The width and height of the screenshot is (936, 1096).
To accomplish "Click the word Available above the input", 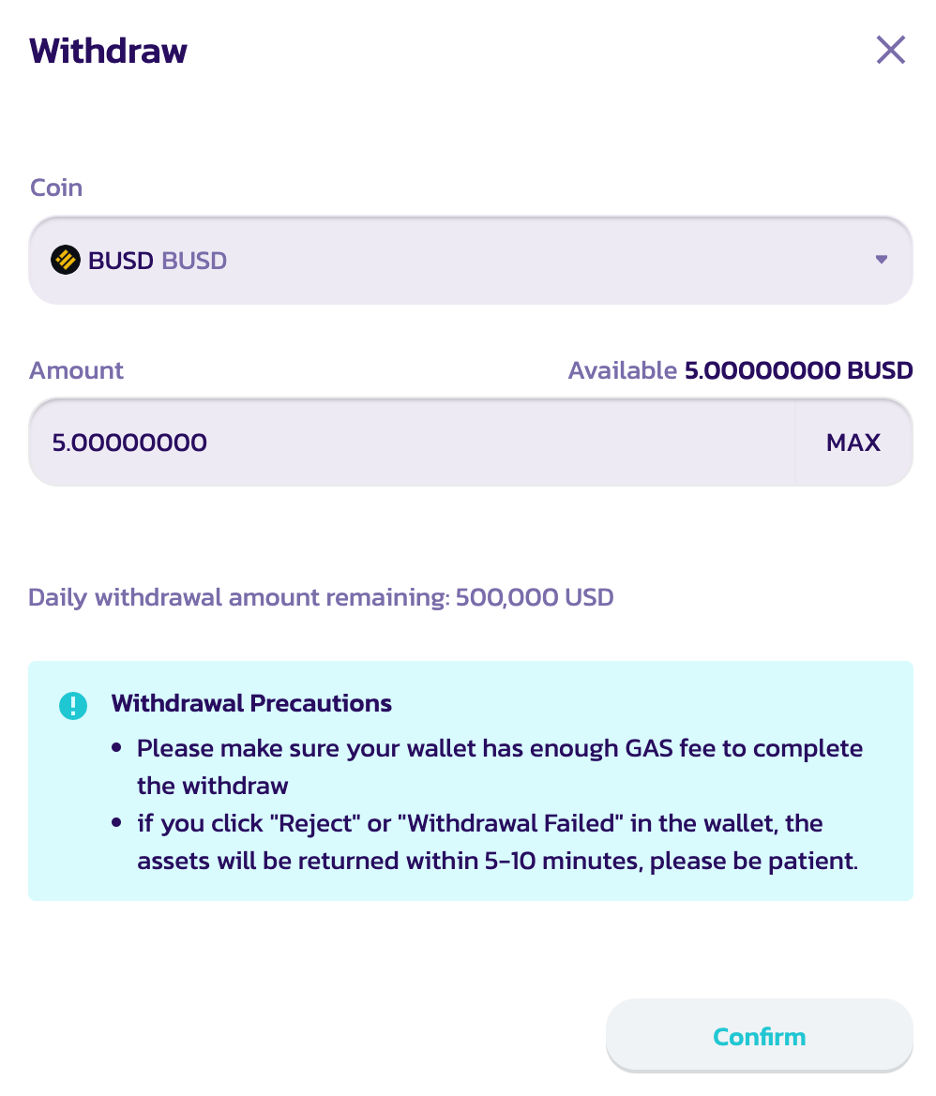I will coord(622,371).
